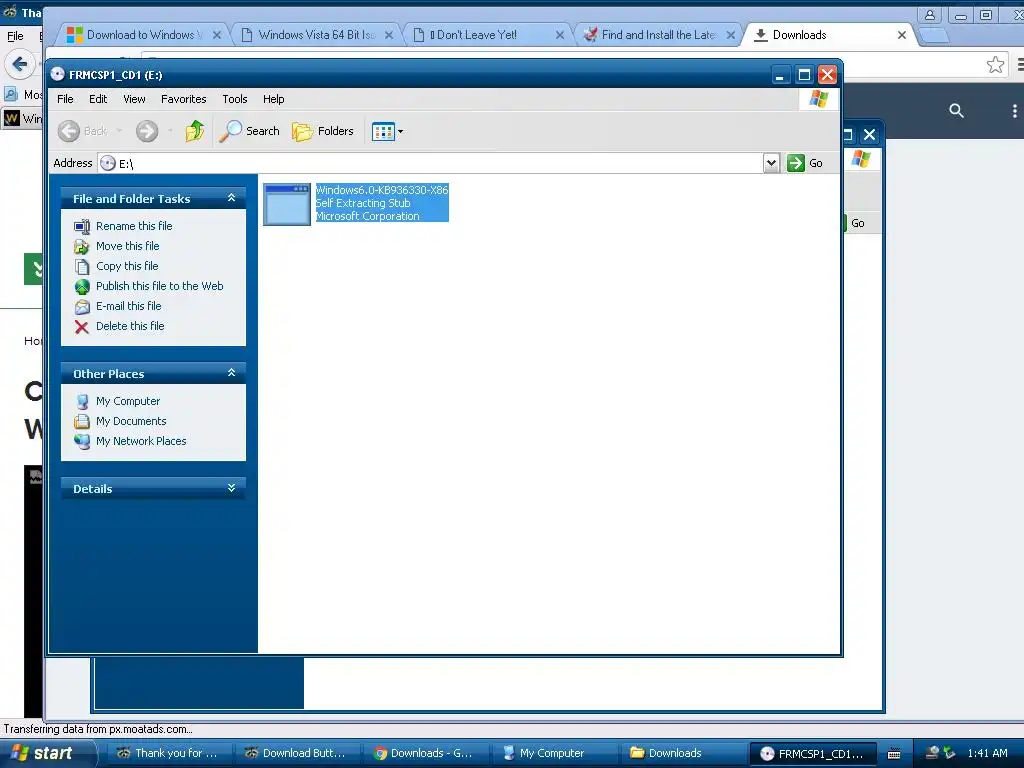Switch to Download to Windows browser tab
The width and height of the screenshot is (1024, 768).
pos(144,35)
